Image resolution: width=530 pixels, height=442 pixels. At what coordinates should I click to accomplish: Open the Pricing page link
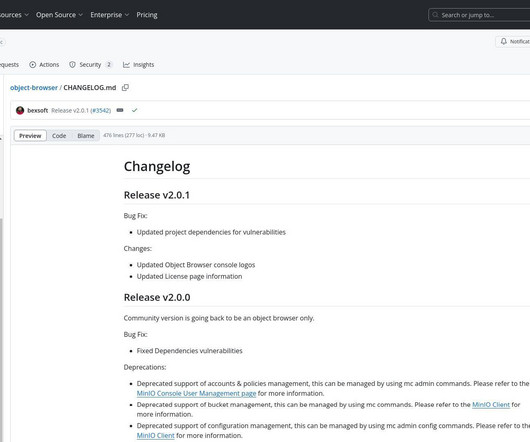pyautogui.click(x=147, y=15)
